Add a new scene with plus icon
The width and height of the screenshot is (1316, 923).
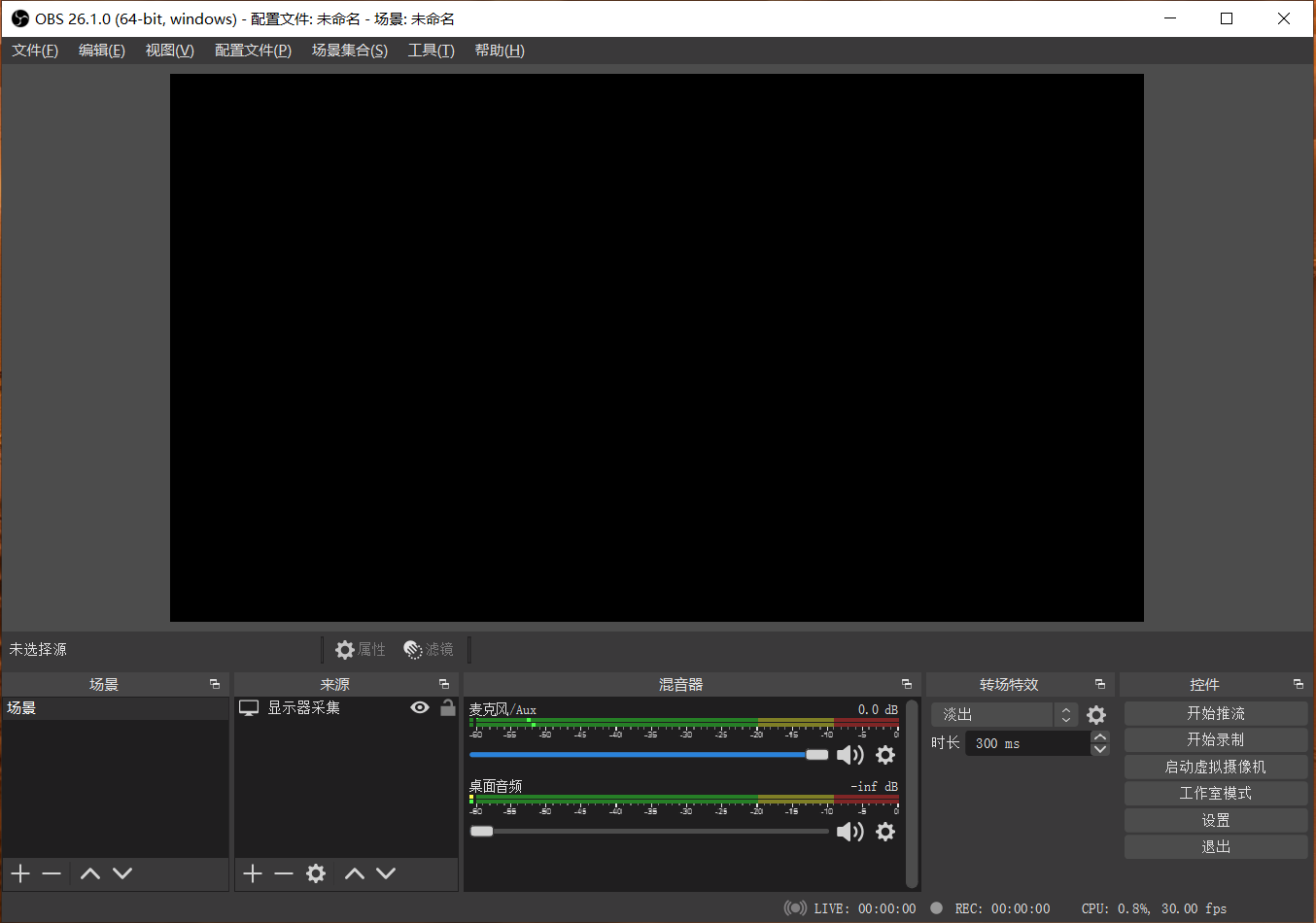(20, 873)
